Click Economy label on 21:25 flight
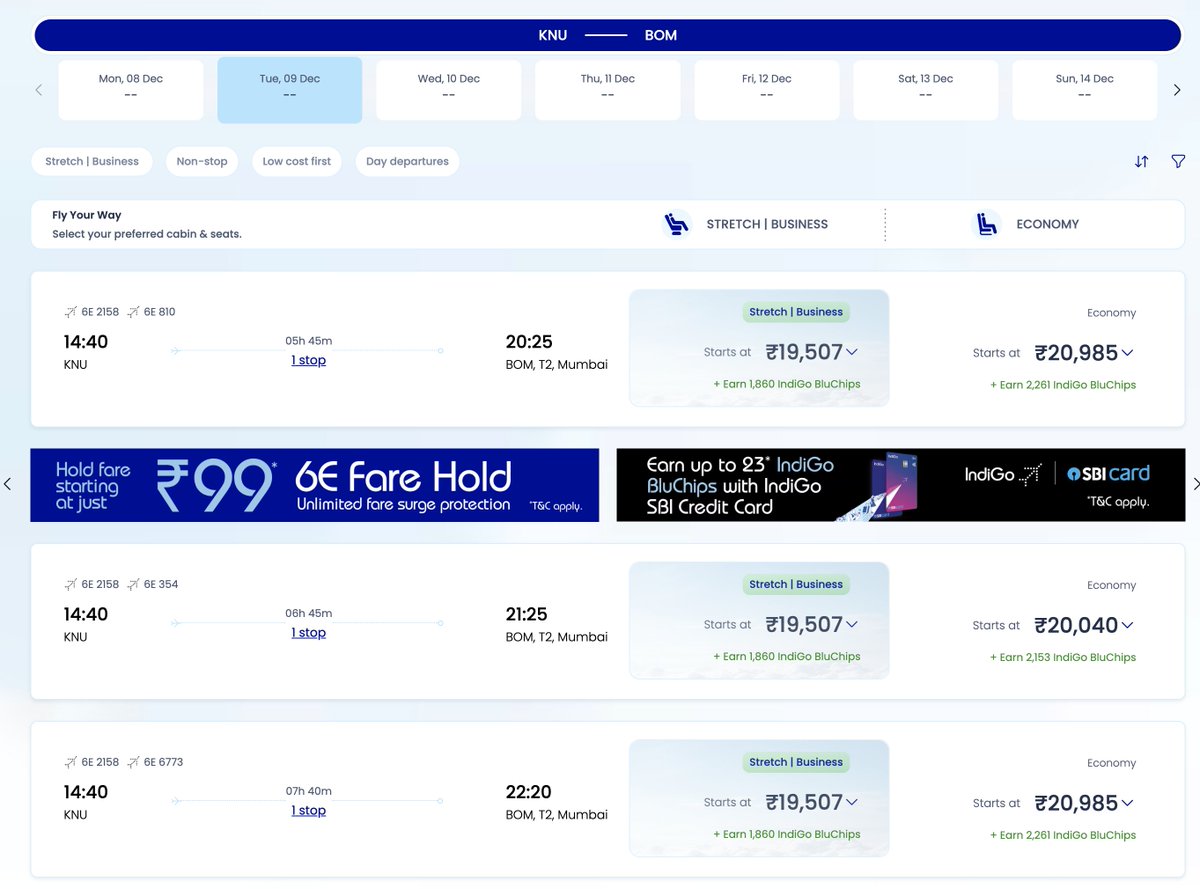Viewport: 1200px width, 889px height. click(x=1111, y=585)
